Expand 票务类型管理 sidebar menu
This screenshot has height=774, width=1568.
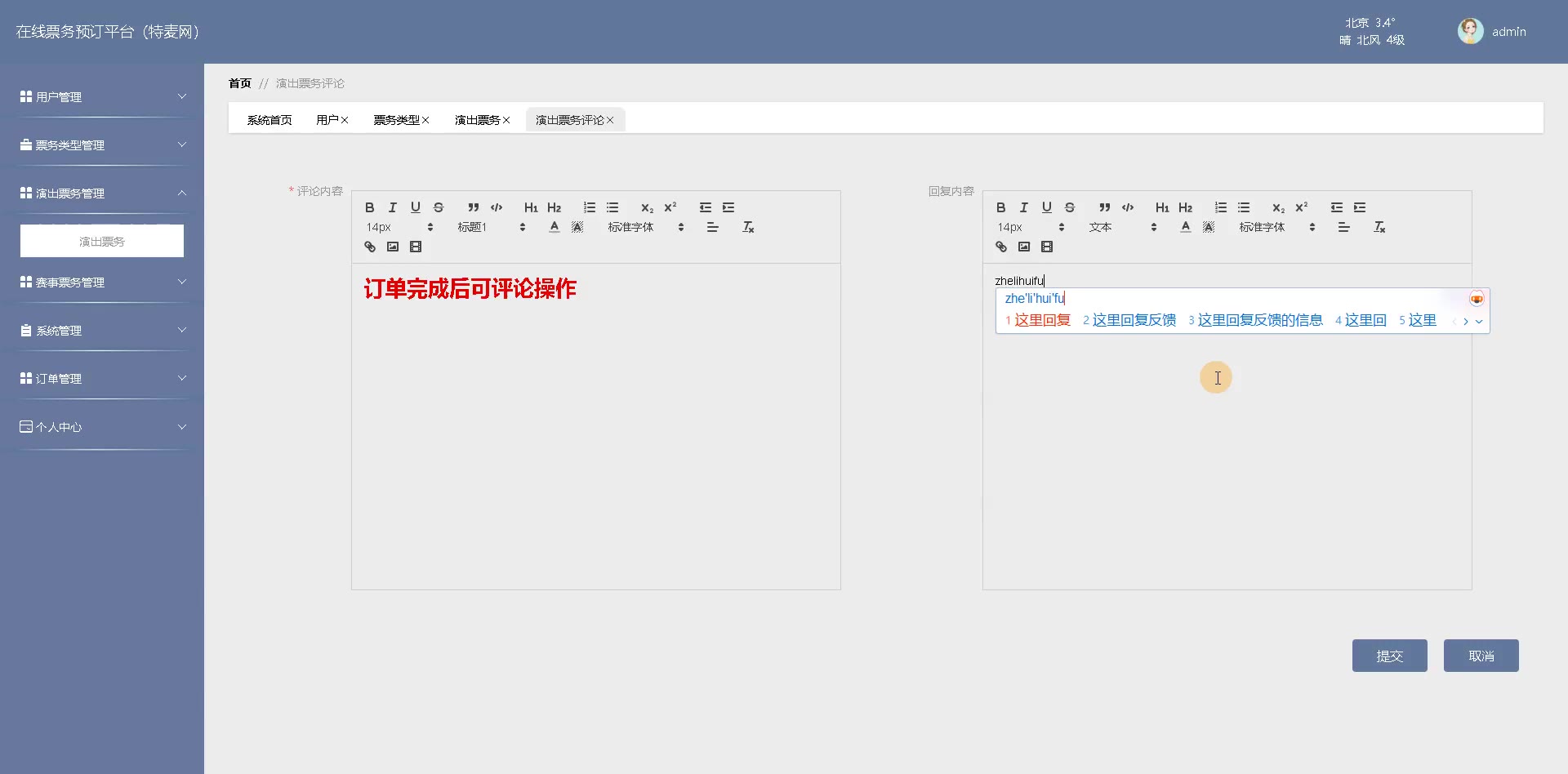[102, 145]
